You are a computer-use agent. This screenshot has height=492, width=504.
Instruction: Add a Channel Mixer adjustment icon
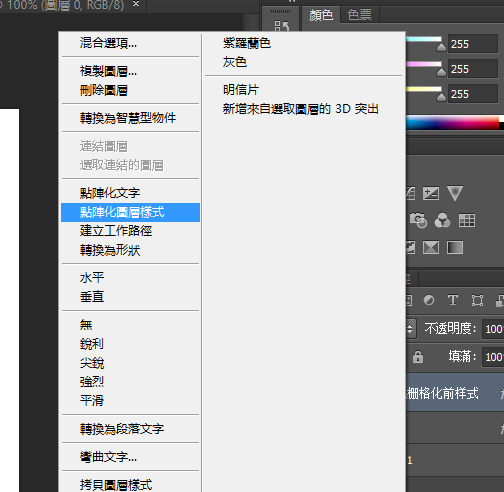coord(442,220)
